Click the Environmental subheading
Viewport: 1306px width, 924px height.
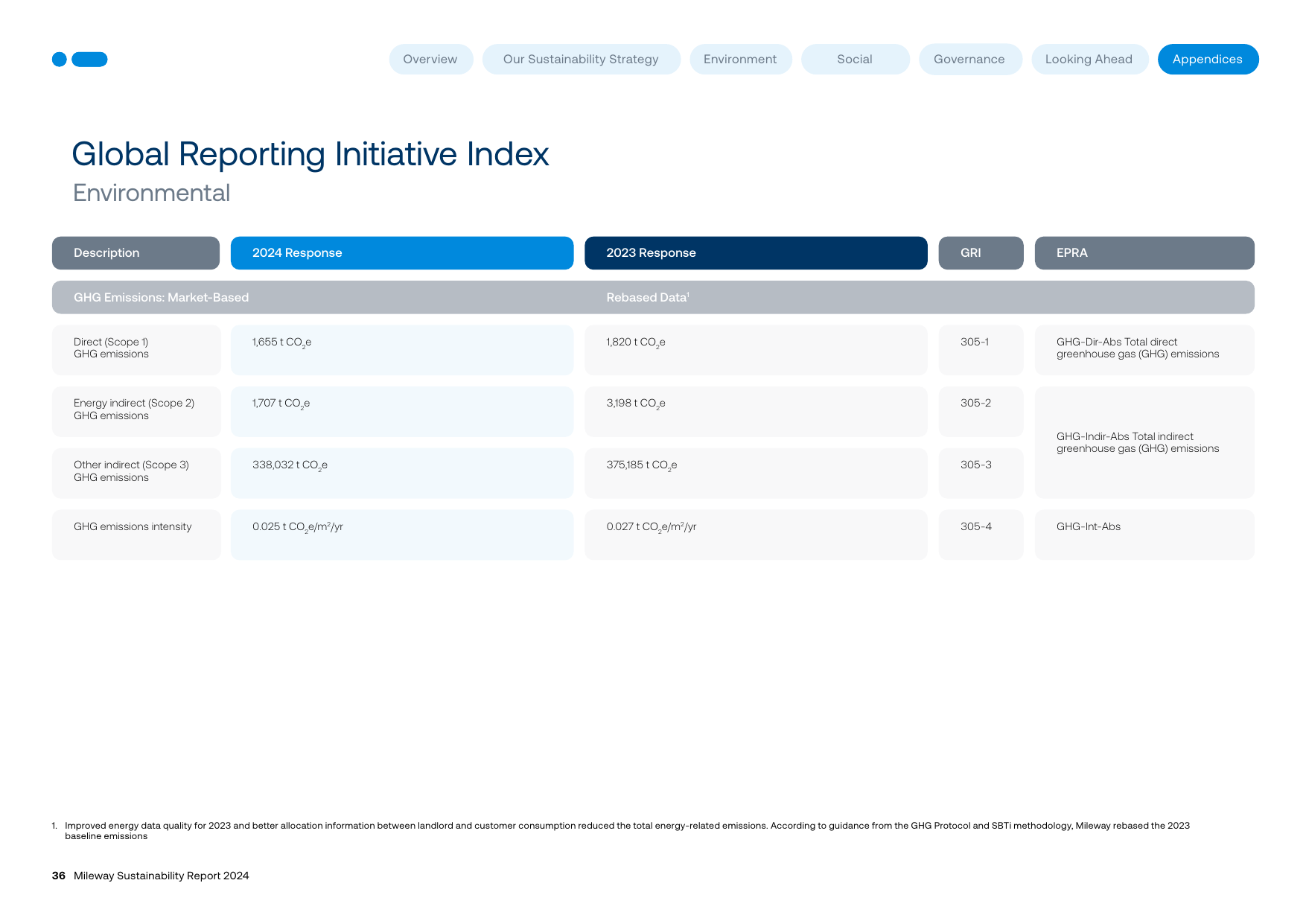[x=152, y=193]
